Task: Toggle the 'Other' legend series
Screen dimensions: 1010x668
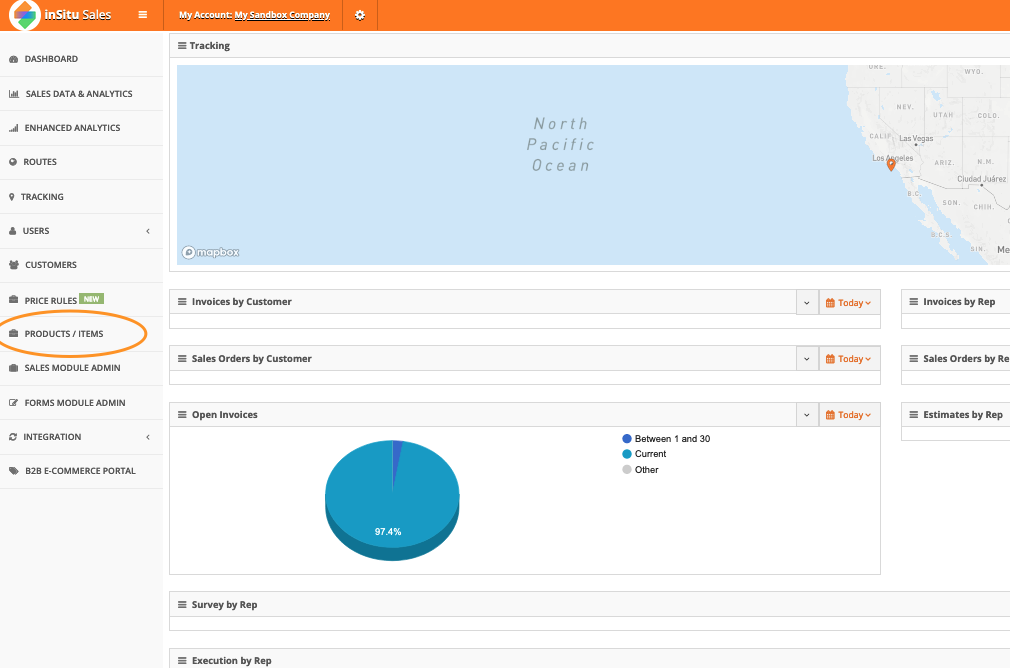Action: pos(645,470)
